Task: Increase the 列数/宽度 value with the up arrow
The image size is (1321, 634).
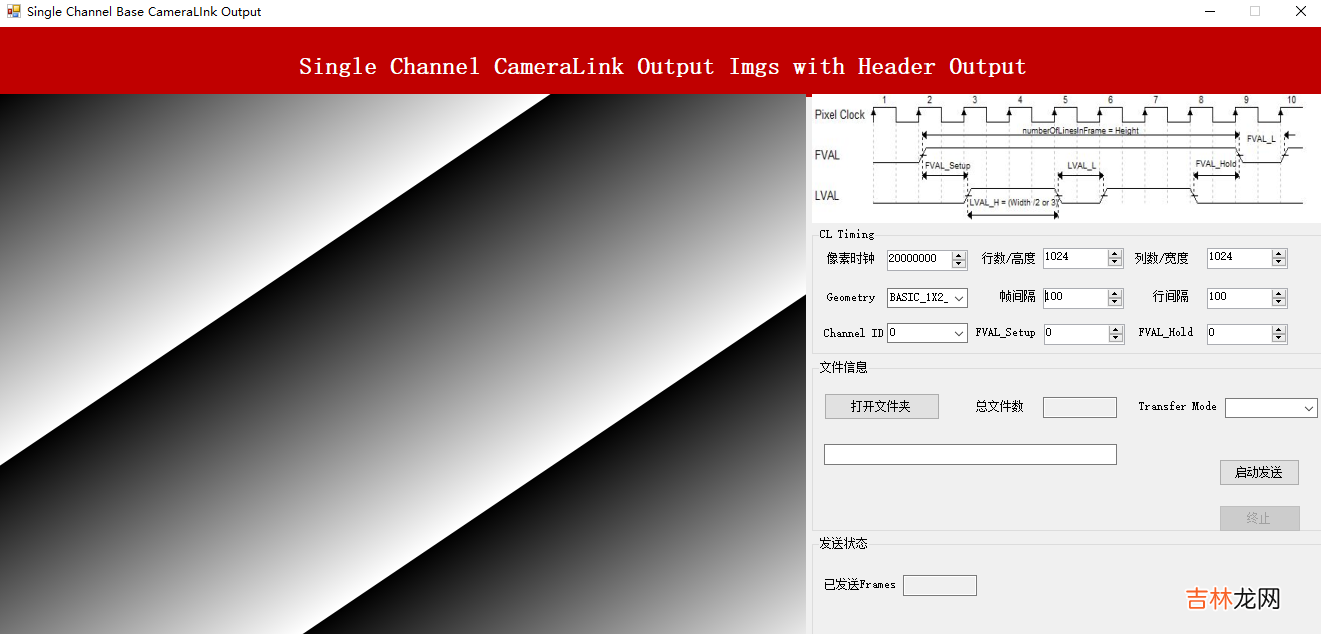Action: tap(1279, 255)
